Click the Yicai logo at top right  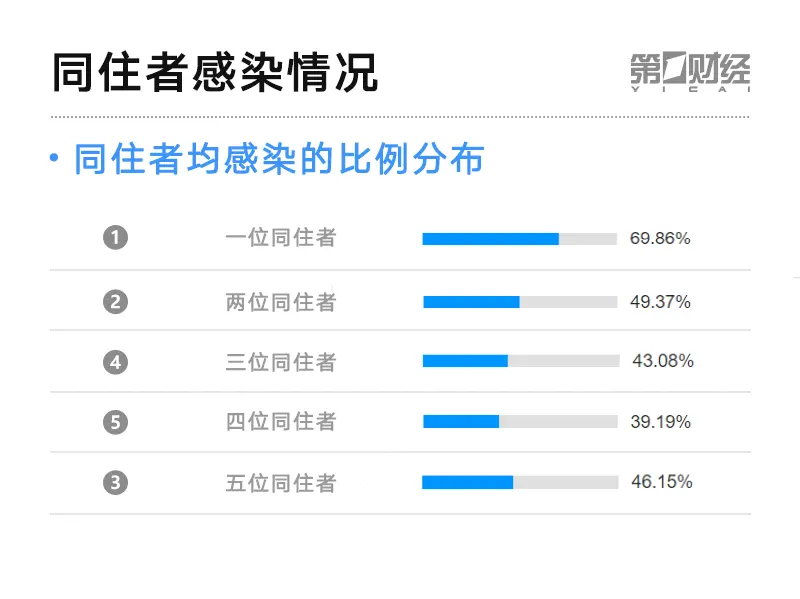click(x=689, y=70)
